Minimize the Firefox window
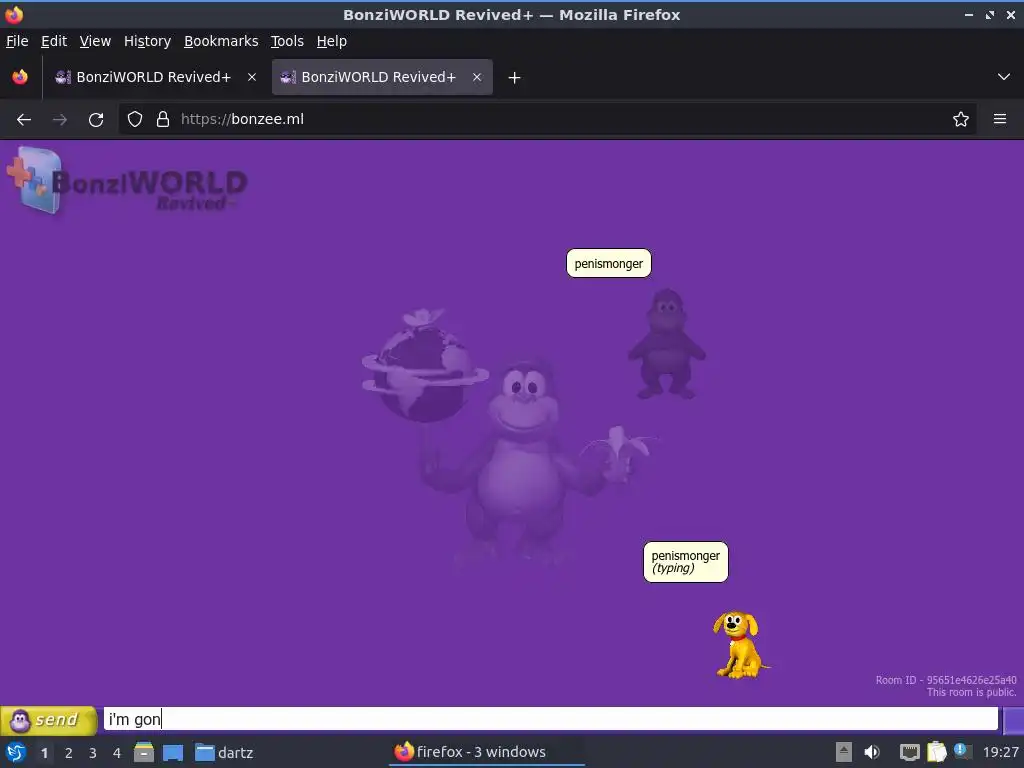The height and width of the screenshot is (768, 1024). 968,14
